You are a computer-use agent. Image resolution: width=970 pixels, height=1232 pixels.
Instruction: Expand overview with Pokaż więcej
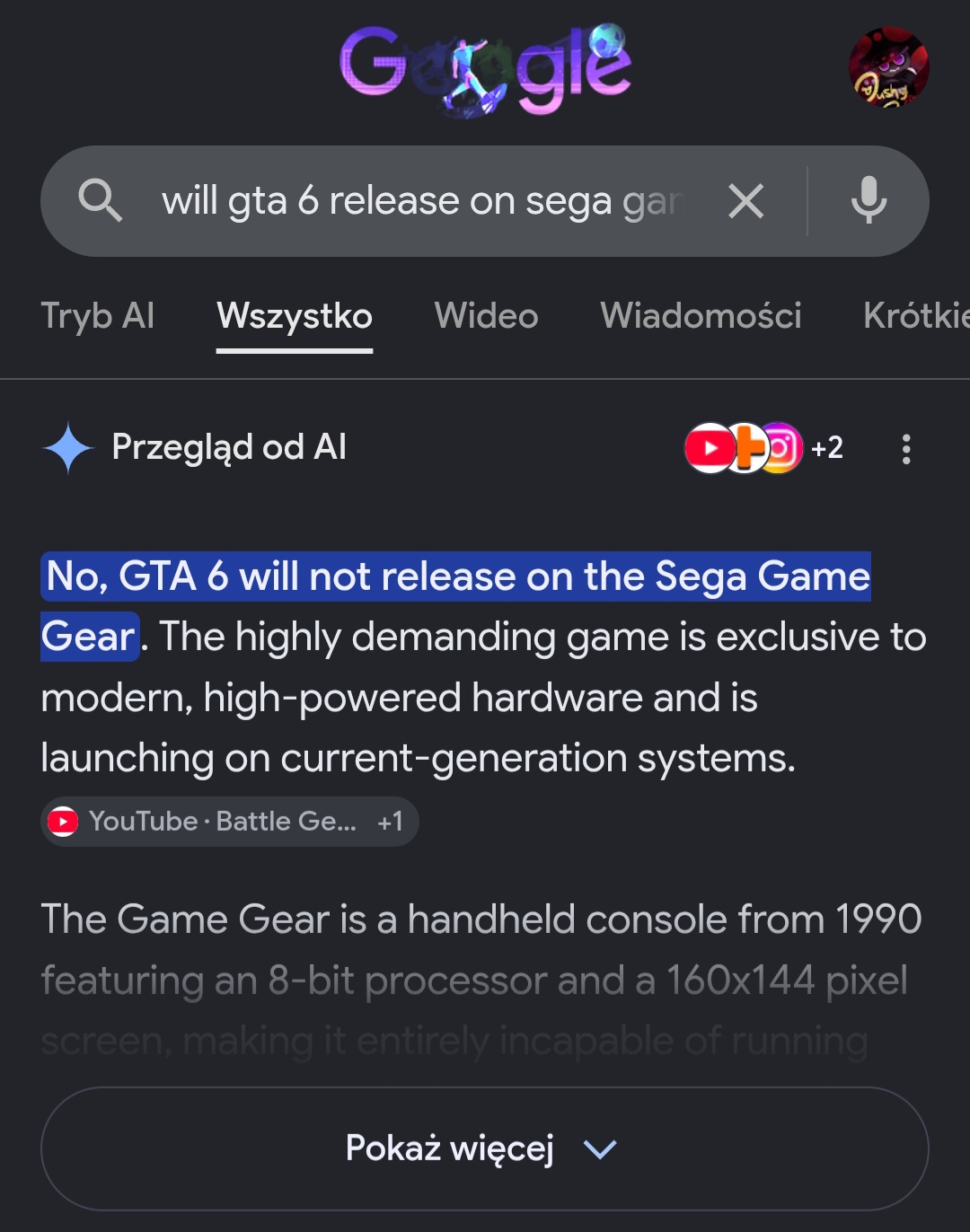[x=485, y=1148]
